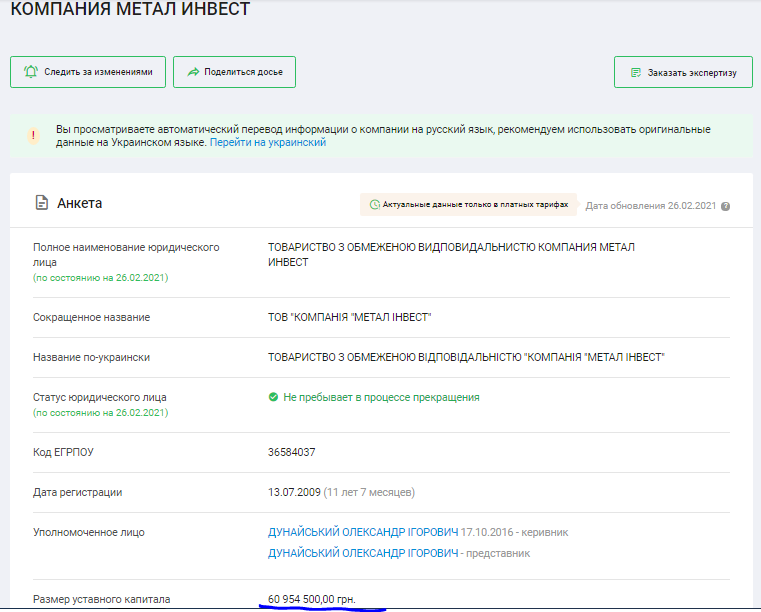
Task: Click the Анкета section heading text
Action: coord(79,203)
